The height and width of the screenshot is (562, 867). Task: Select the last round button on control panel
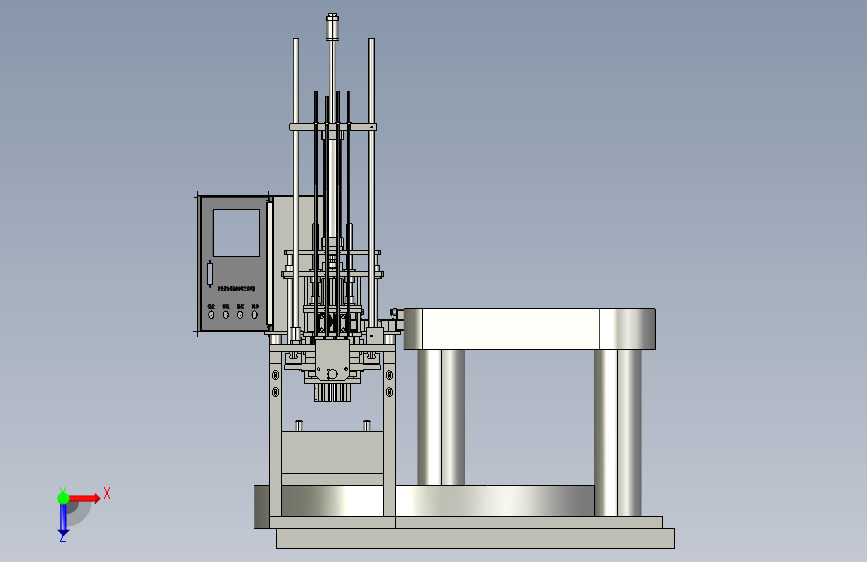254,315
